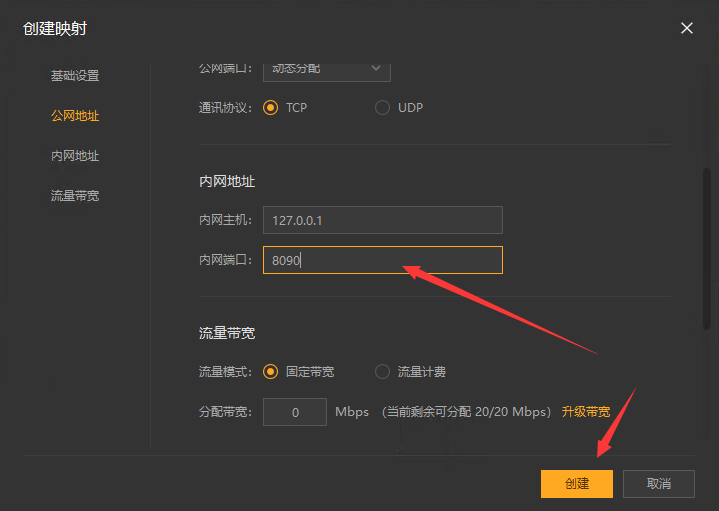Select 公网地址 in the left sidebar
This screenshot has width=719, height=511.
point(75,116)
